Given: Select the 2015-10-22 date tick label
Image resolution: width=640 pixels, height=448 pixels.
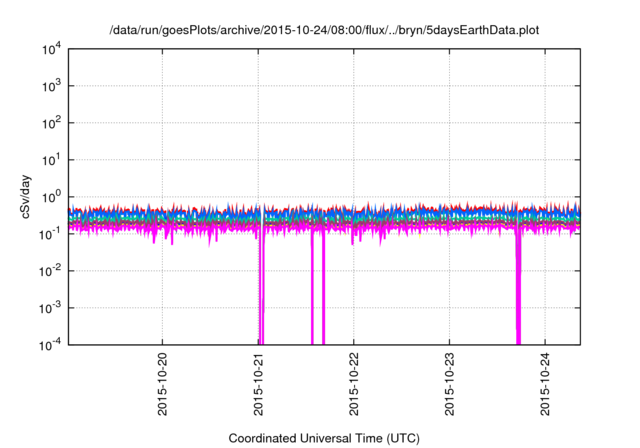Looking at the screenshot, I should (x=354, y=384).
